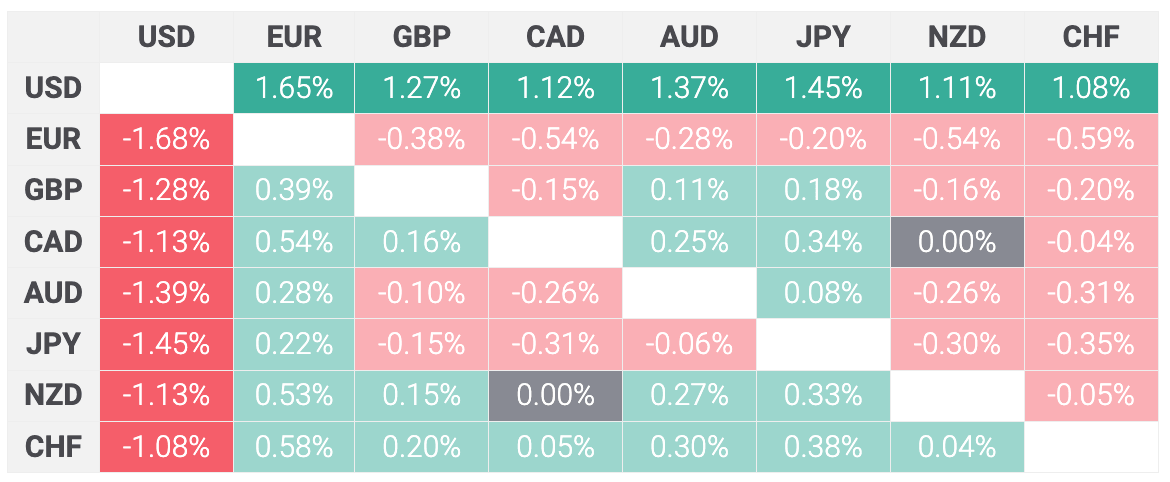Select the -0.05% NZD versus CHF cell
1170x482 pixels.
point(1092,395)
